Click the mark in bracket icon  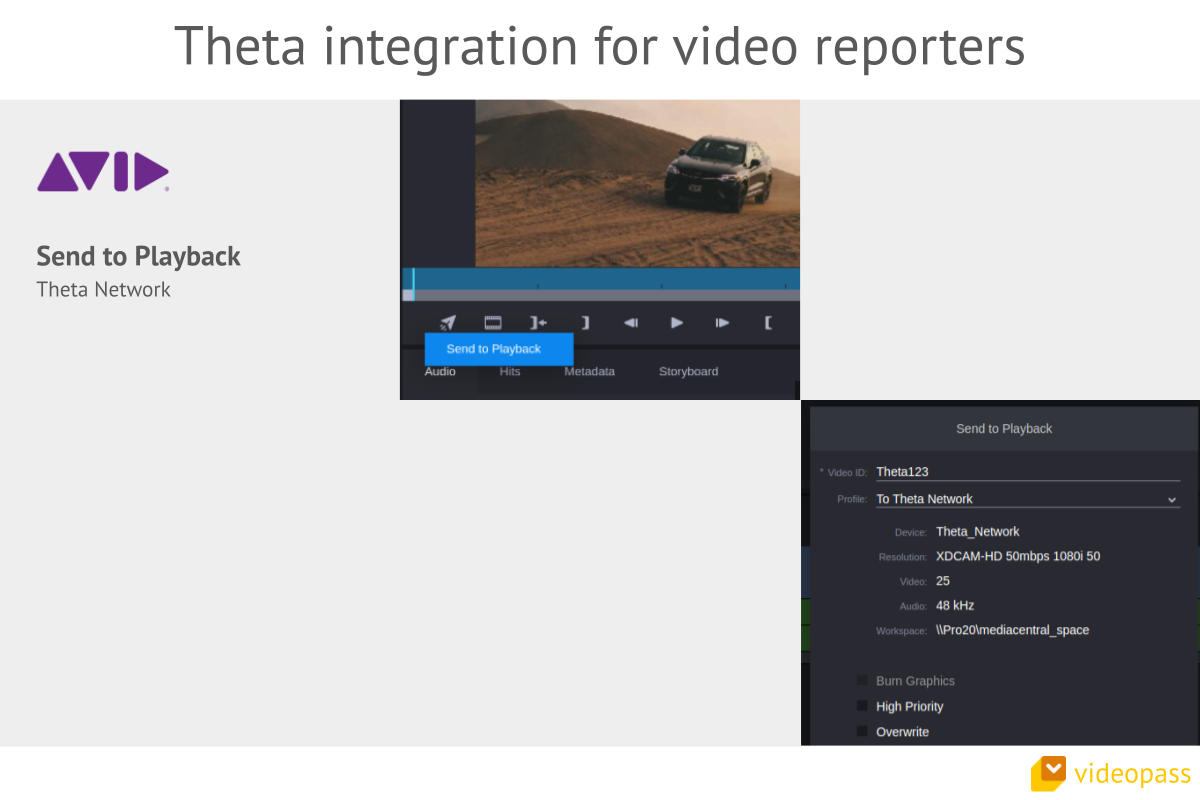pyautogui.click(x=768, y=323)
